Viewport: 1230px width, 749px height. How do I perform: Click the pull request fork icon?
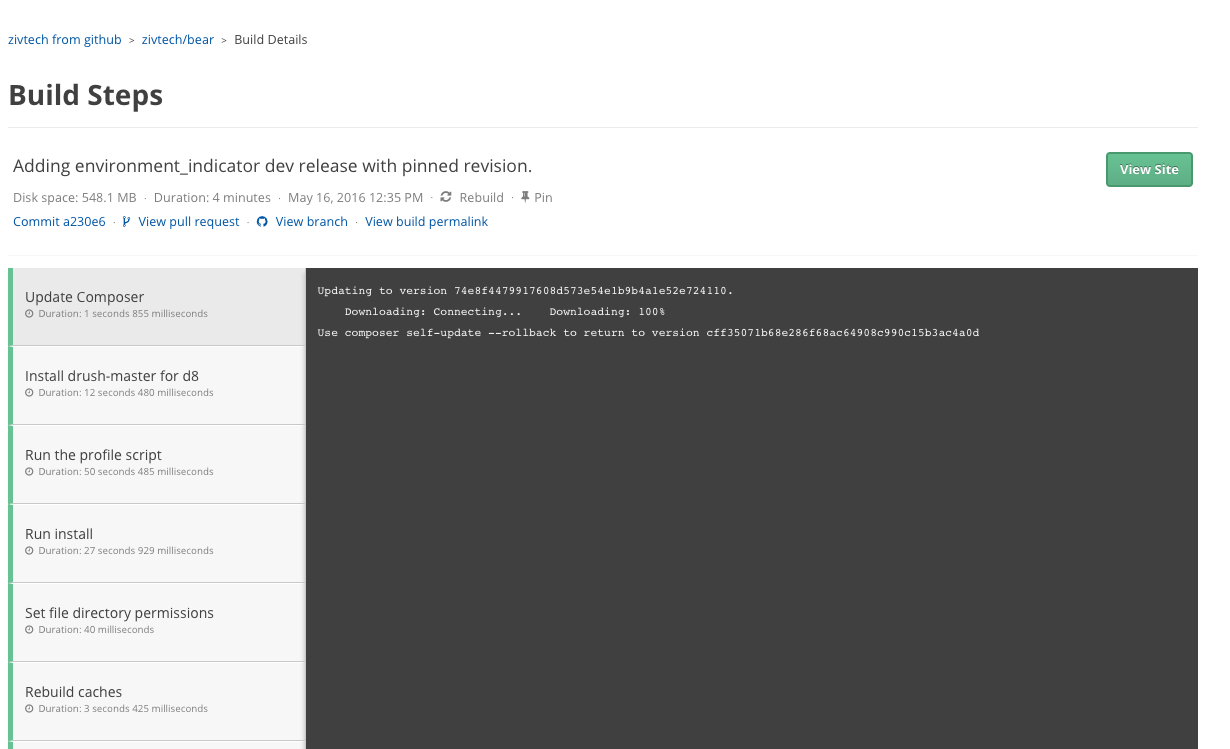click(x=126, y=222)
